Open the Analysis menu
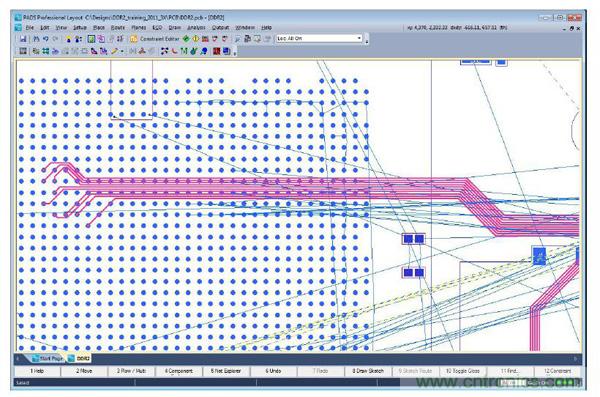 [x=196, y=28]
